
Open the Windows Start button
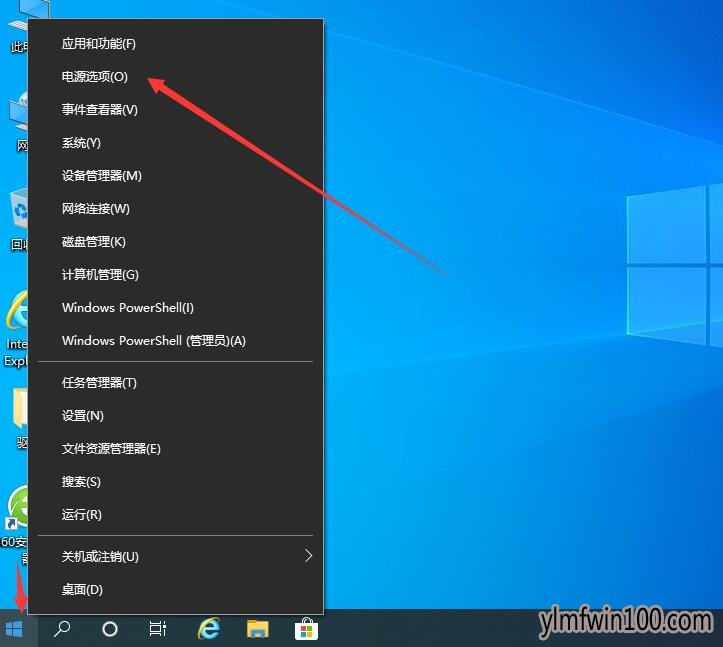click(14, 629)
